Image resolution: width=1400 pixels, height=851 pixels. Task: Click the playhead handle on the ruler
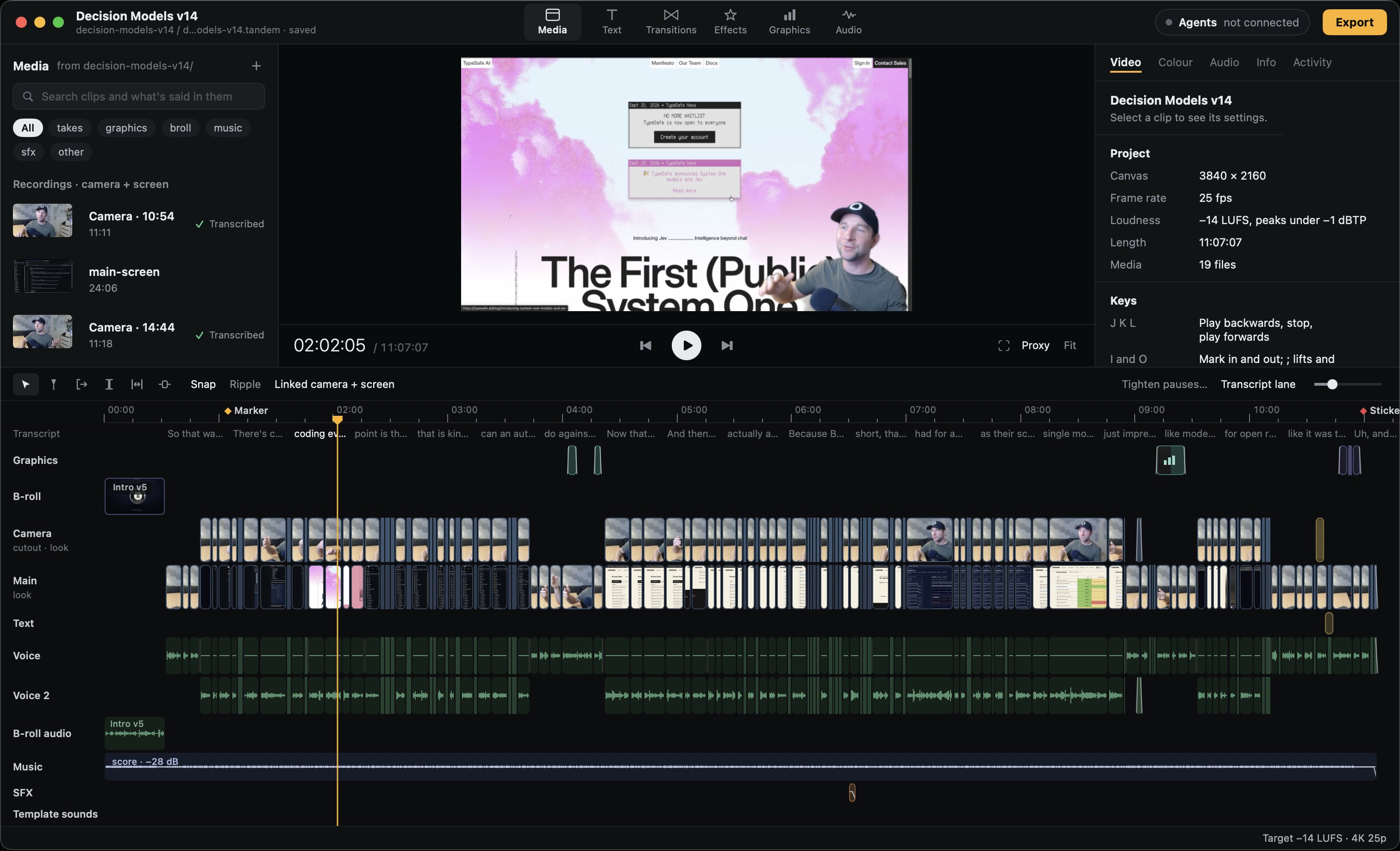point(337,419)
